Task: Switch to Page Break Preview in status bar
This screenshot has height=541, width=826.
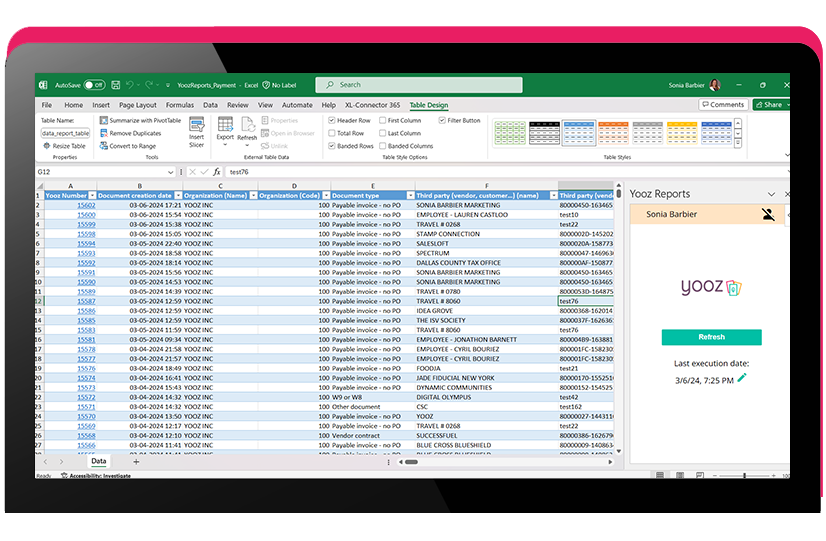Action: point(700,475)
